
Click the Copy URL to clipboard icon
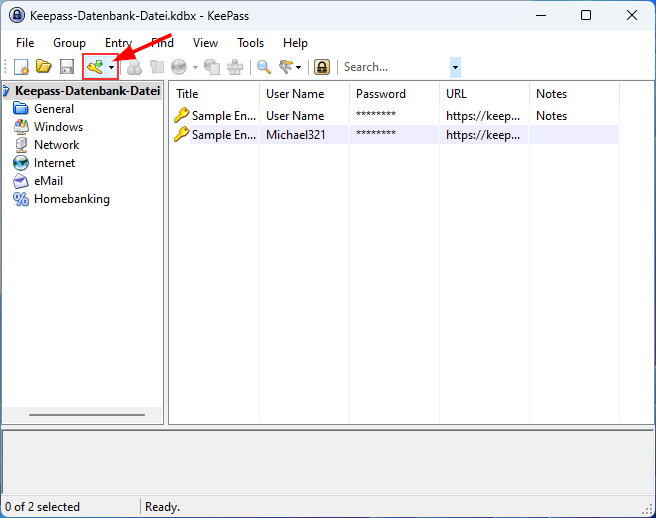coord(212,67)
